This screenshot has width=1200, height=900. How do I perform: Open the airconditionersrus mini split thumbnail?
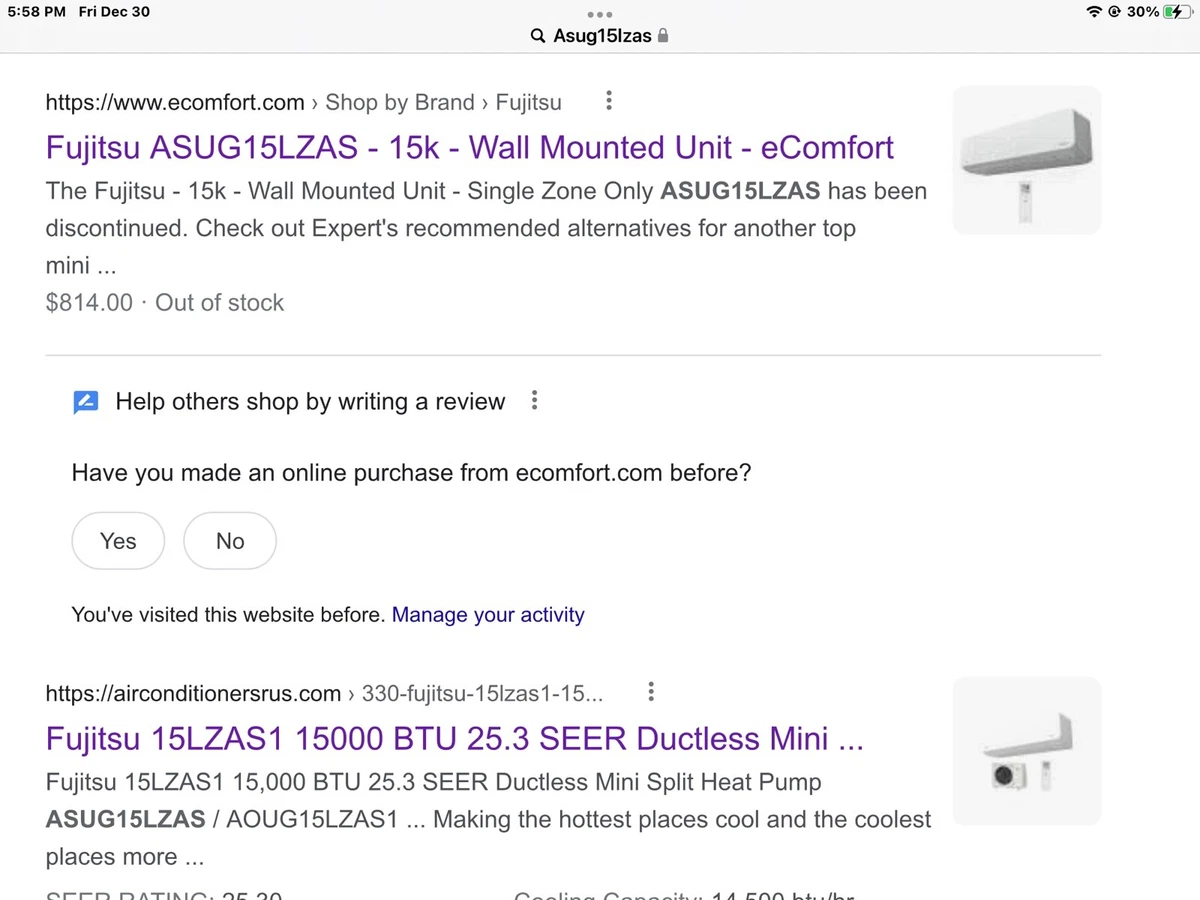point(1027,751)
